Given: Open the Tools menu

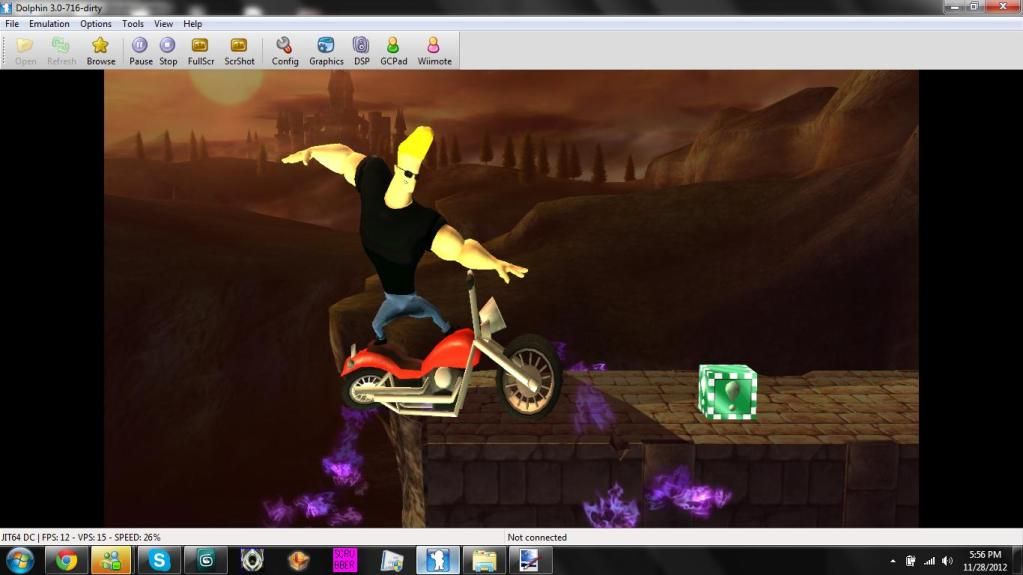Looking at the screenshot, I should tap(132, 23).
